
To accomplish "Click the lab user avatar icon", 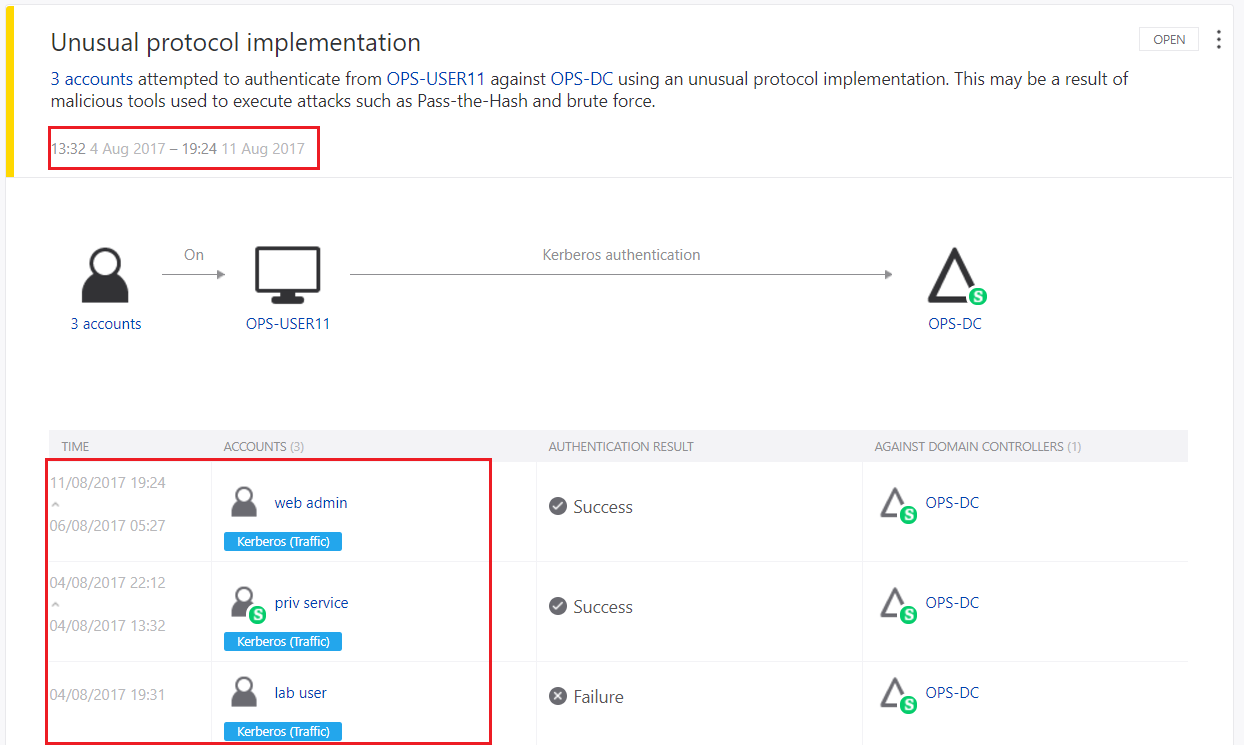I will [245, 692].
